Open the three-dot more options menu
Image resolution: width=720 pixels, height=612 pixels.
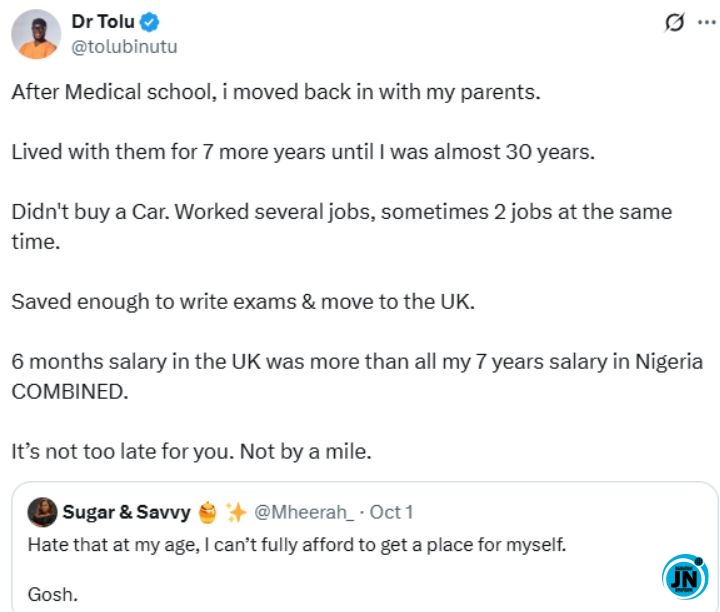[x=704, y=23]
